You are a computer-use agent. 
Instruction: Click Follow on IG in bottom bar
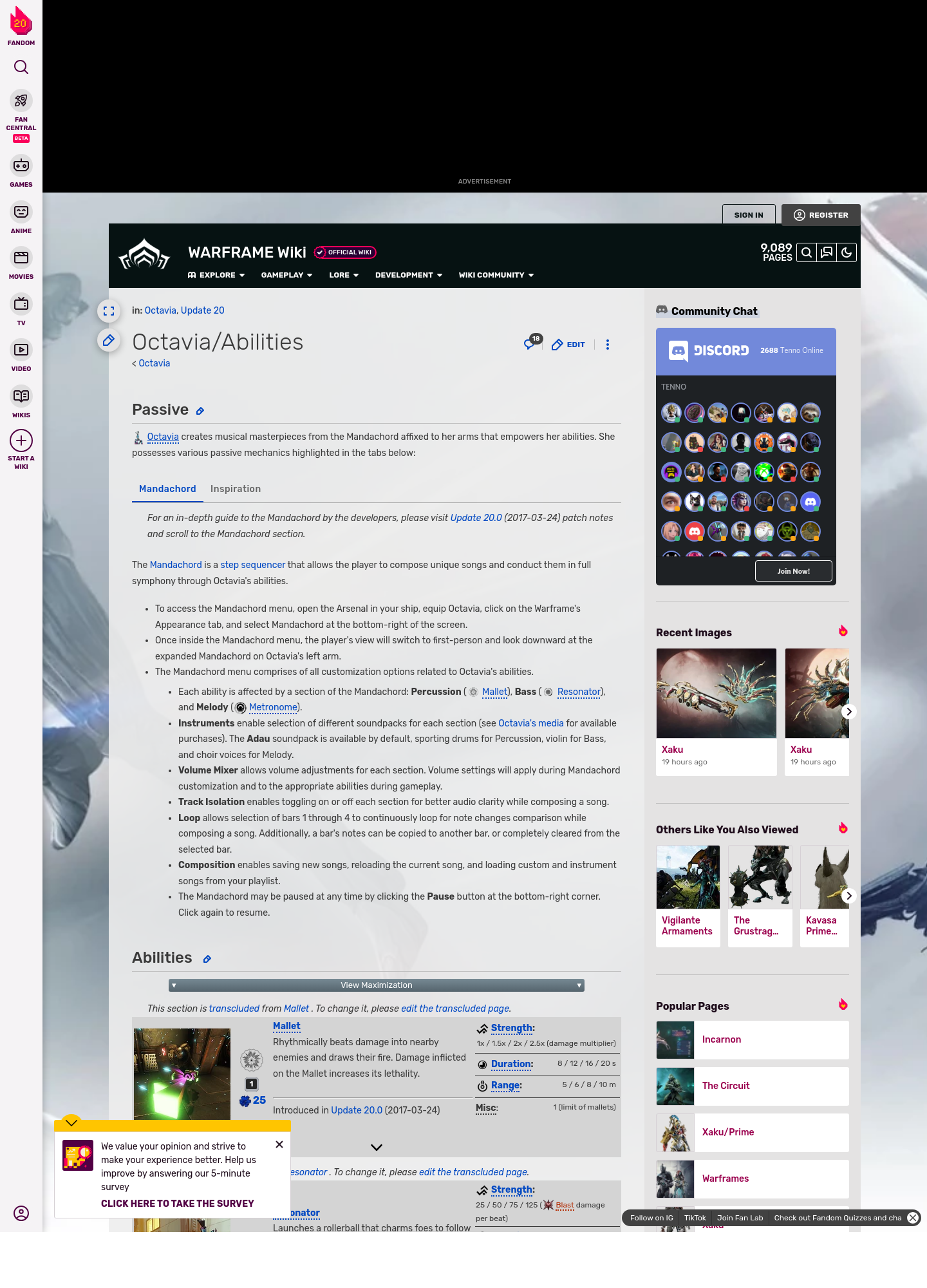tap(651, 1218)
